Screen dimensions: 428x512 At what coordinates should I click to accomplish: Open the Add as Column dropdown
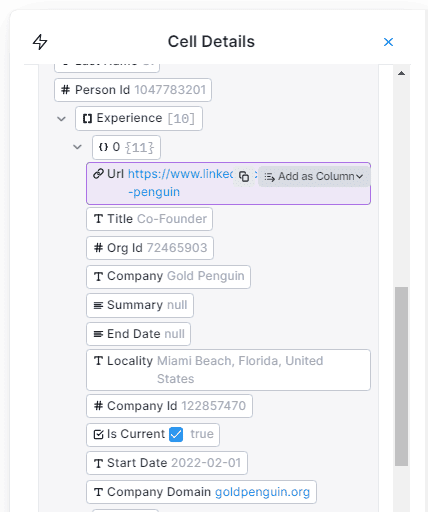(314, 176)
